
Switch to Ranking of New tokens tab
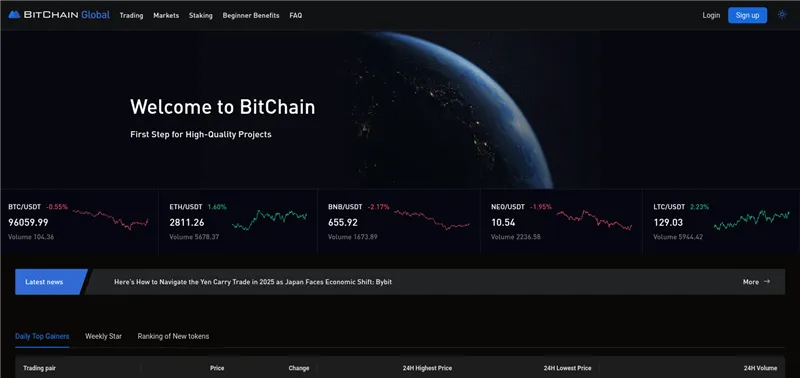[173, 336]
